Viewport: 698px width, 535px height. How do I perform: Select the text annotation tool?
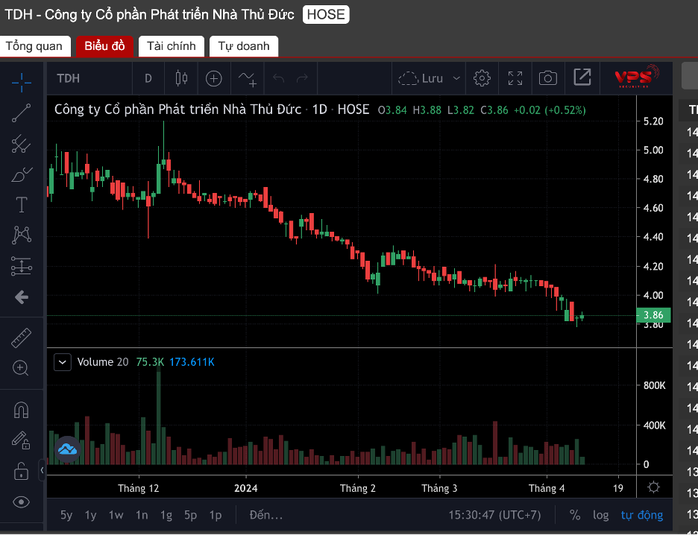pyautogui.click(x=21, y=205)
